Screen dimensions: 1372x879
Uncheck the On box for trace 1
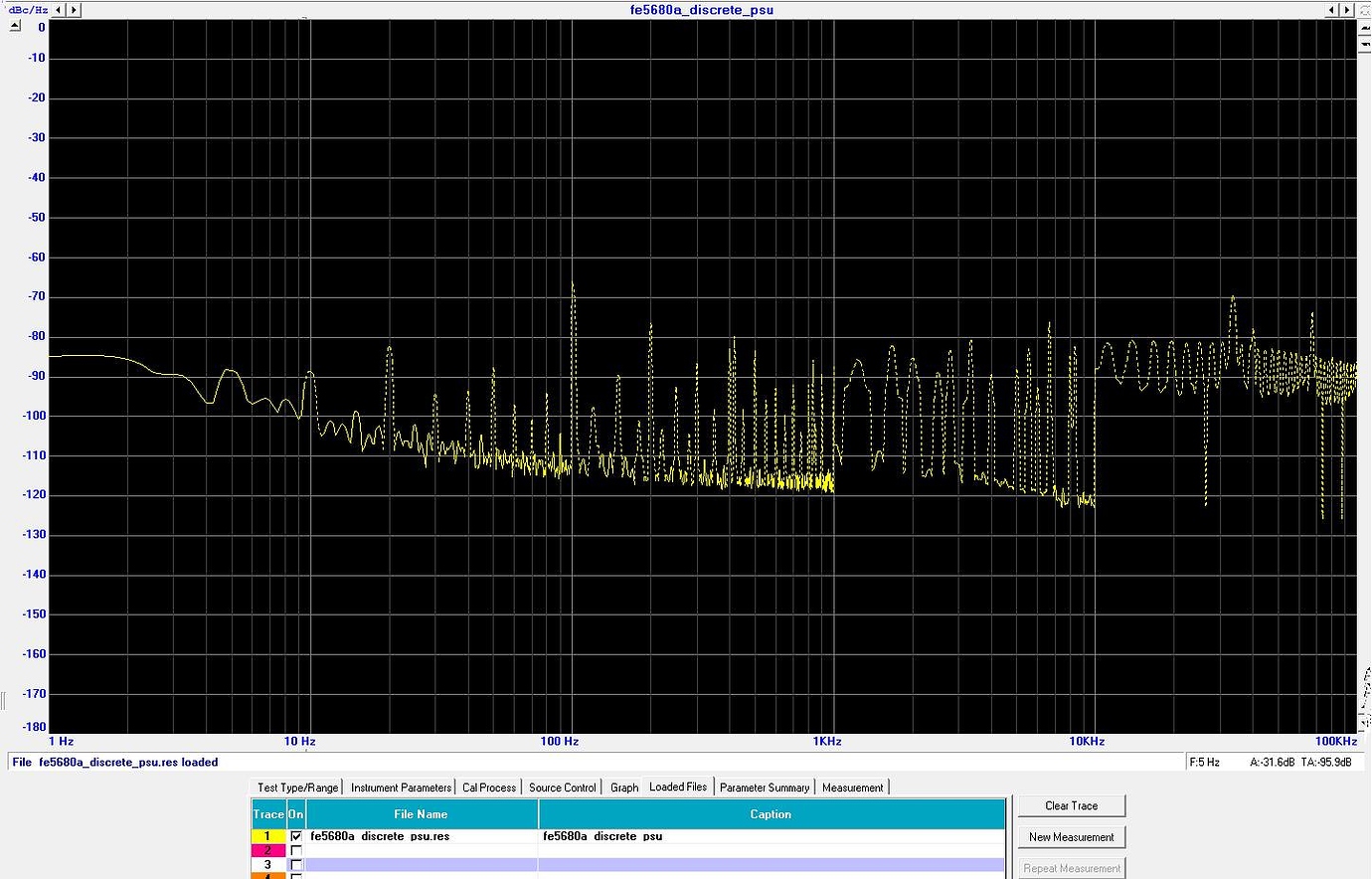[x=296, y=836]
